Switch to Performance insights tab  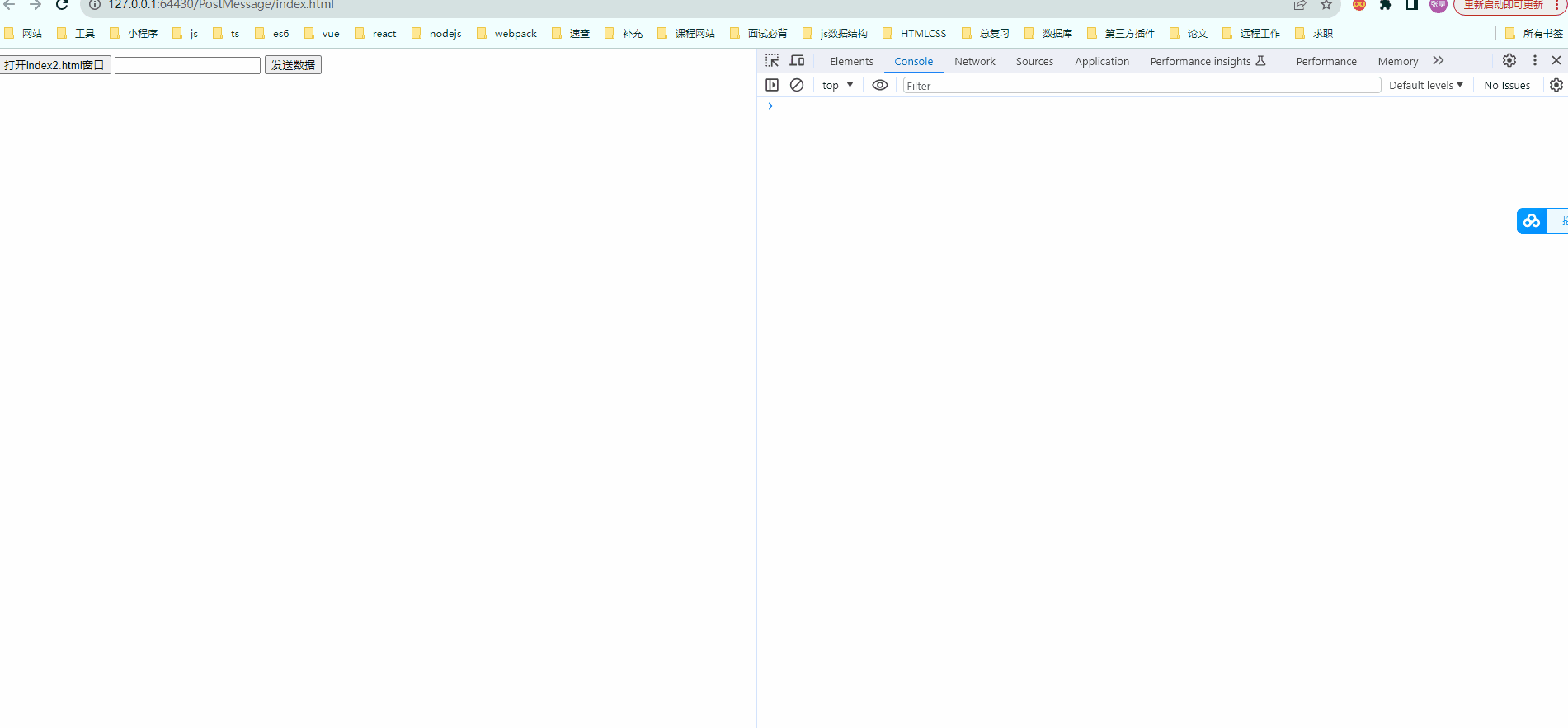[1200, 62]
